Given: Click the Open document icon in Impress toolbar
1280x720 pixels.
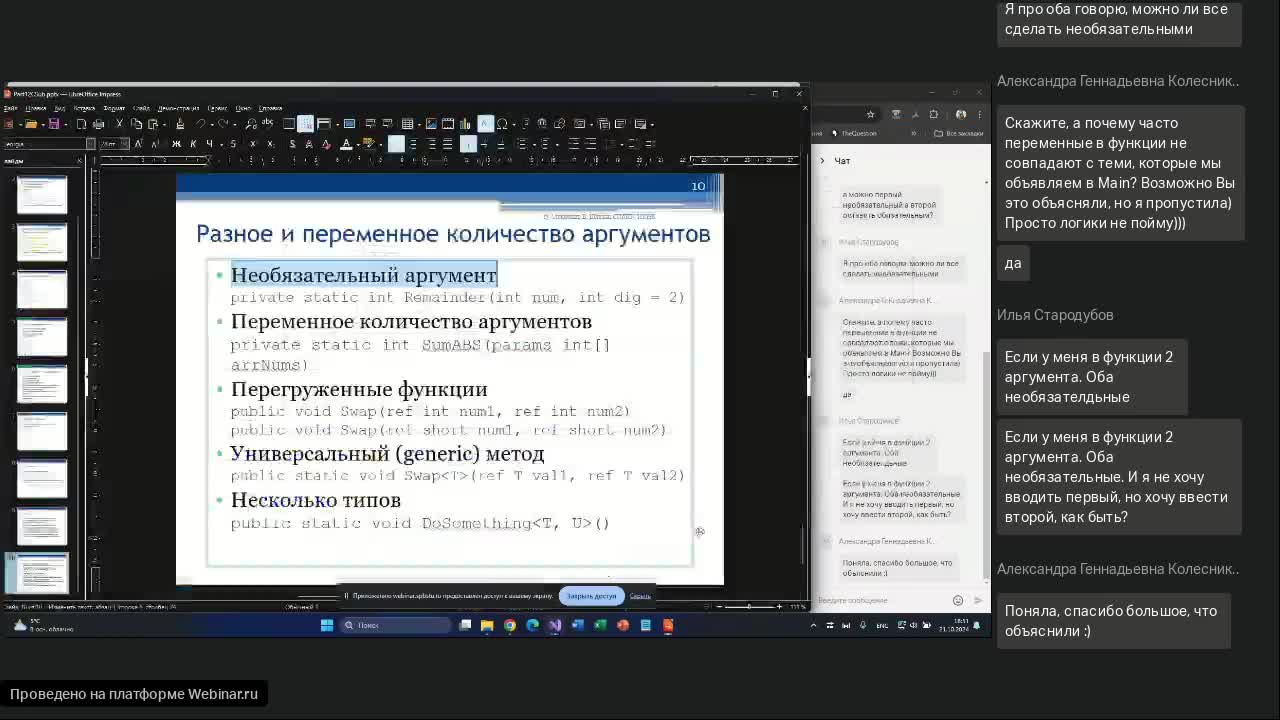Looking at the screenshot, I should (x=31, y=124).
